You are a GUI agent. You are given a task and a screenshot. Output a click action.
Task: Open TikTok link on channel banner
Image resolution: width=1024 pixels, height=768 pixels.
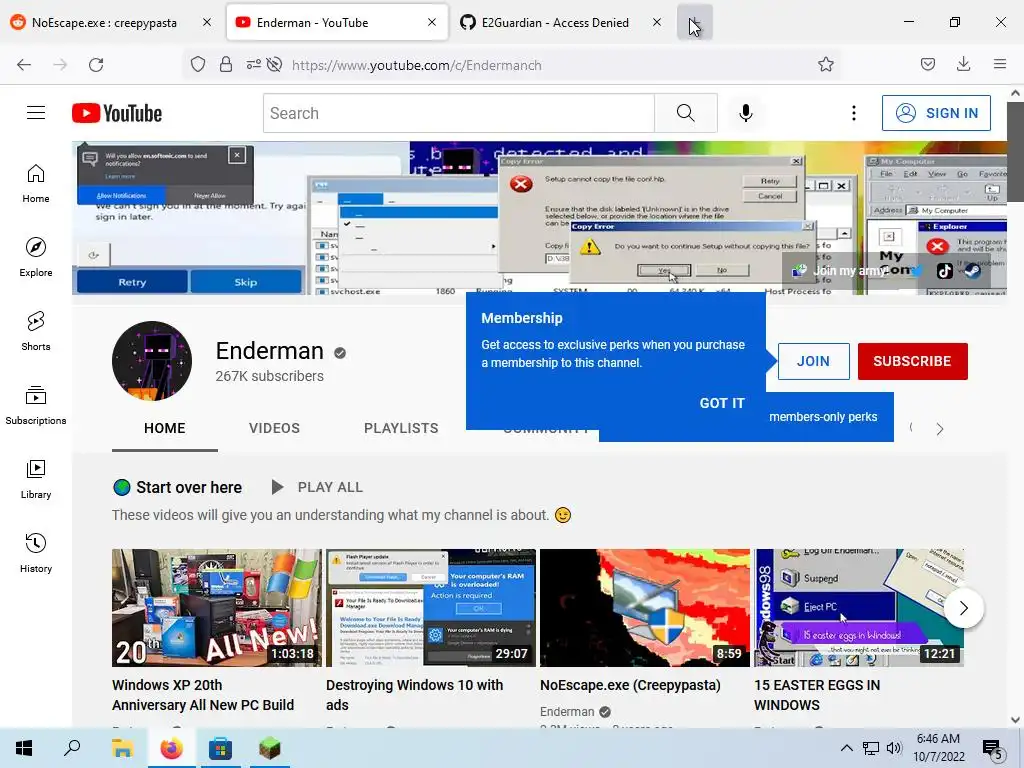point(944,270)
